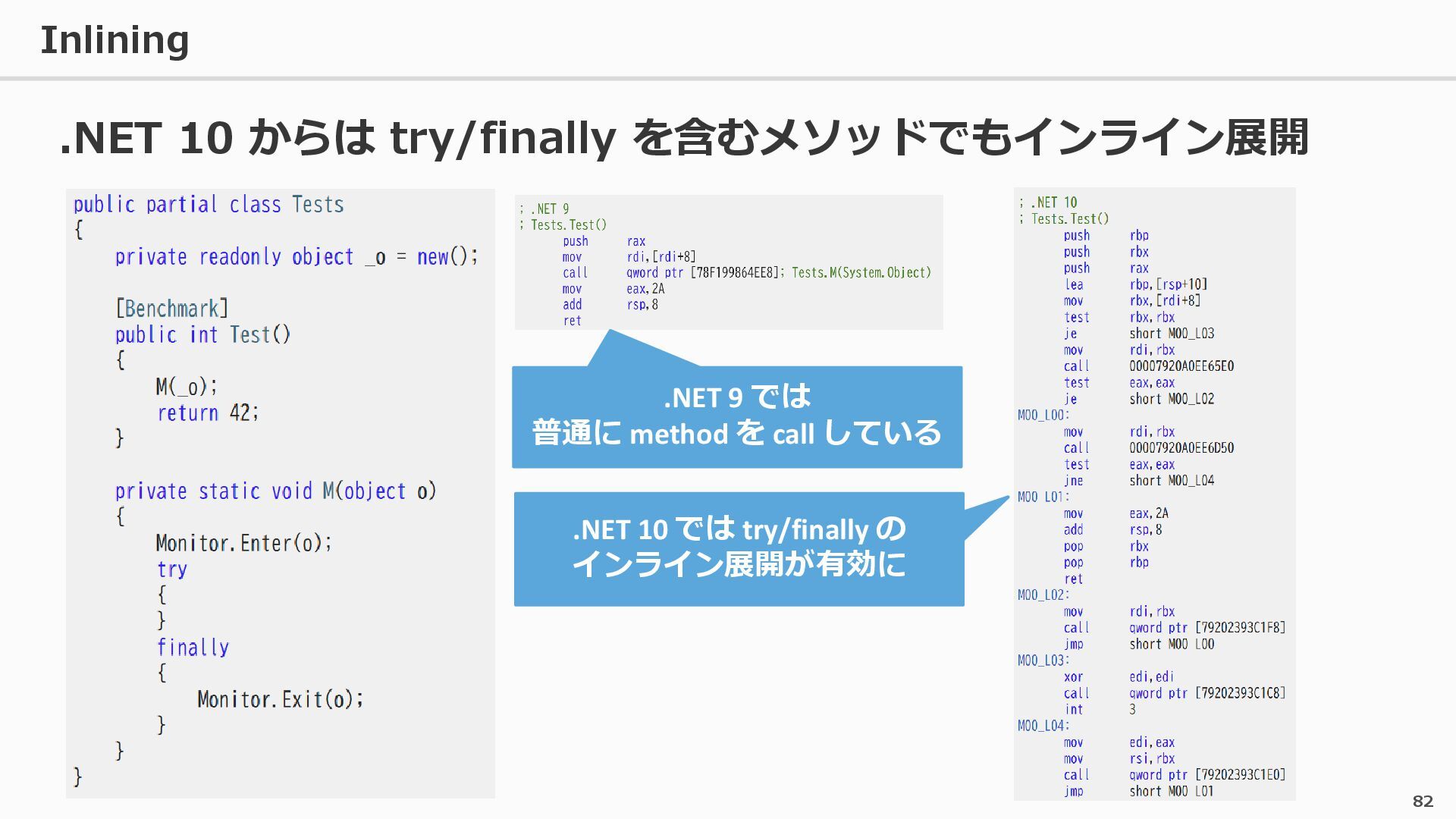
Task: Click the 'finally' keyword in the code
Action: click(x=193, y=648)
